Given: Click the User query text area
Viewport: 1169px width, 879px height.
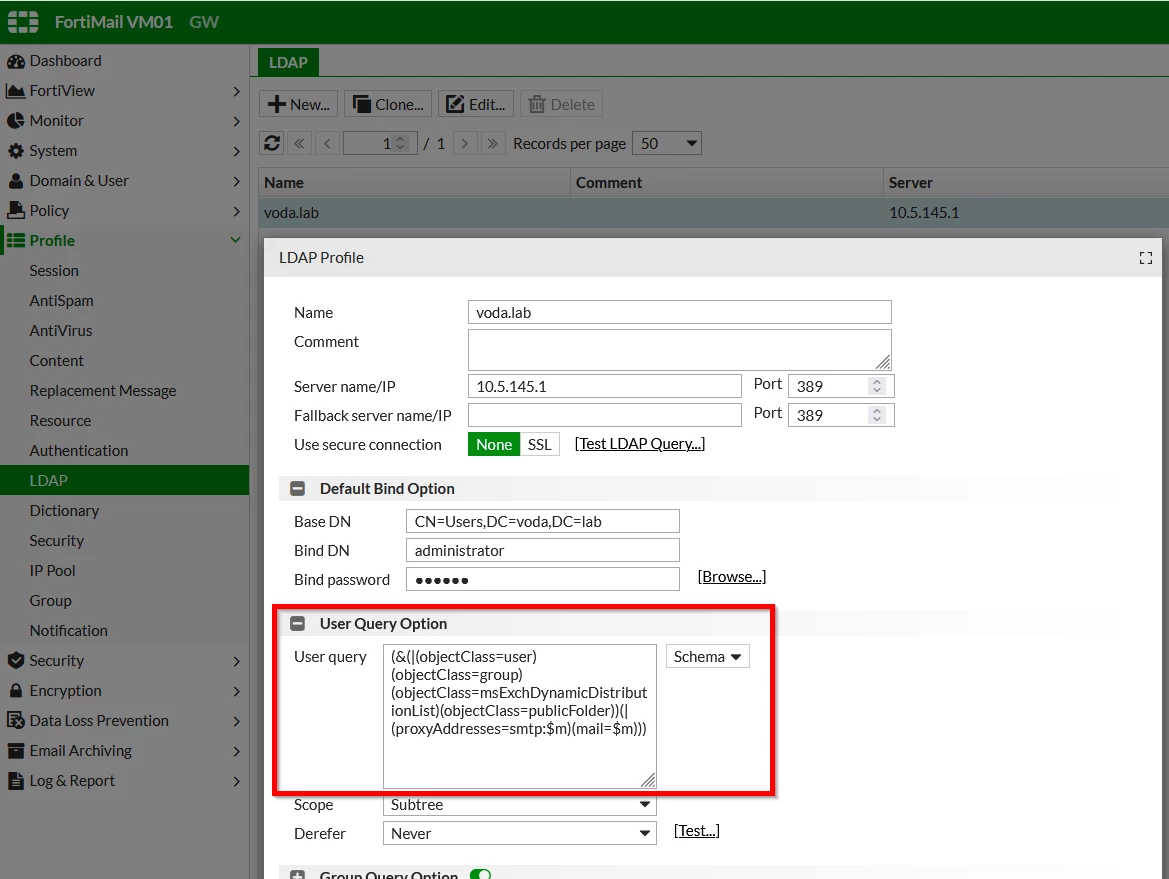Looking at the screenshot, I should [520, 716].
